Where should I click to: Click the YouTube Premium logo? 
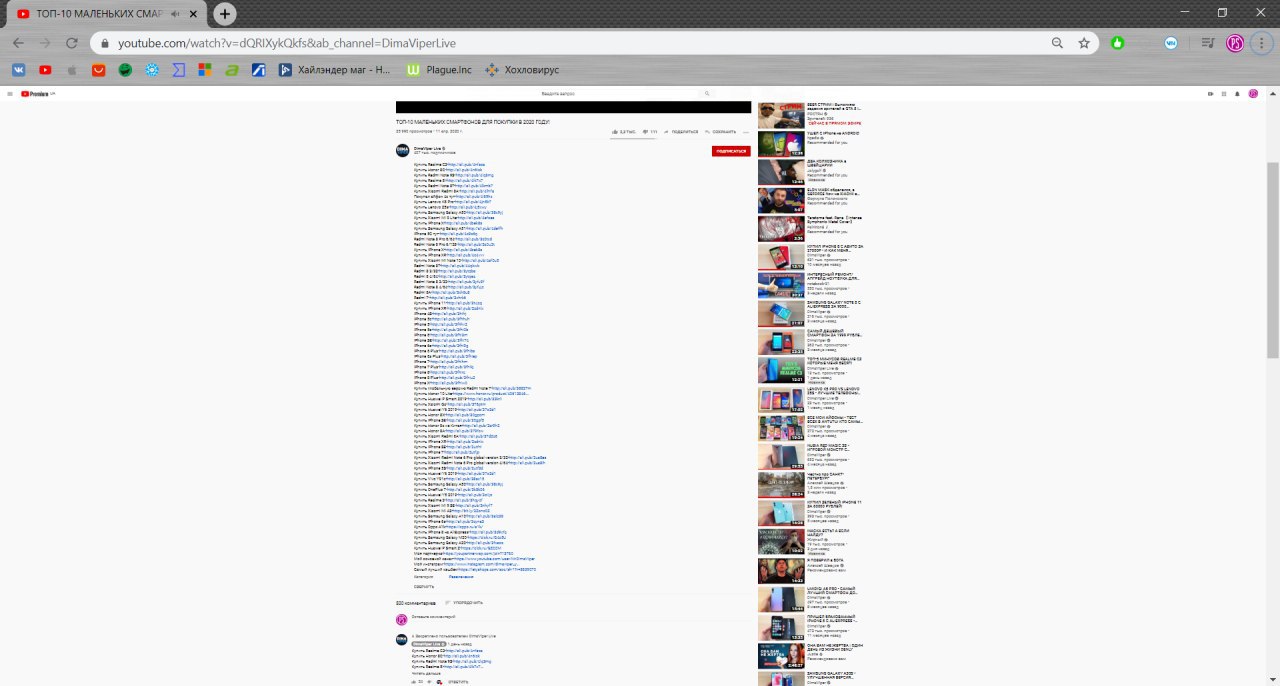pos(34,93)
